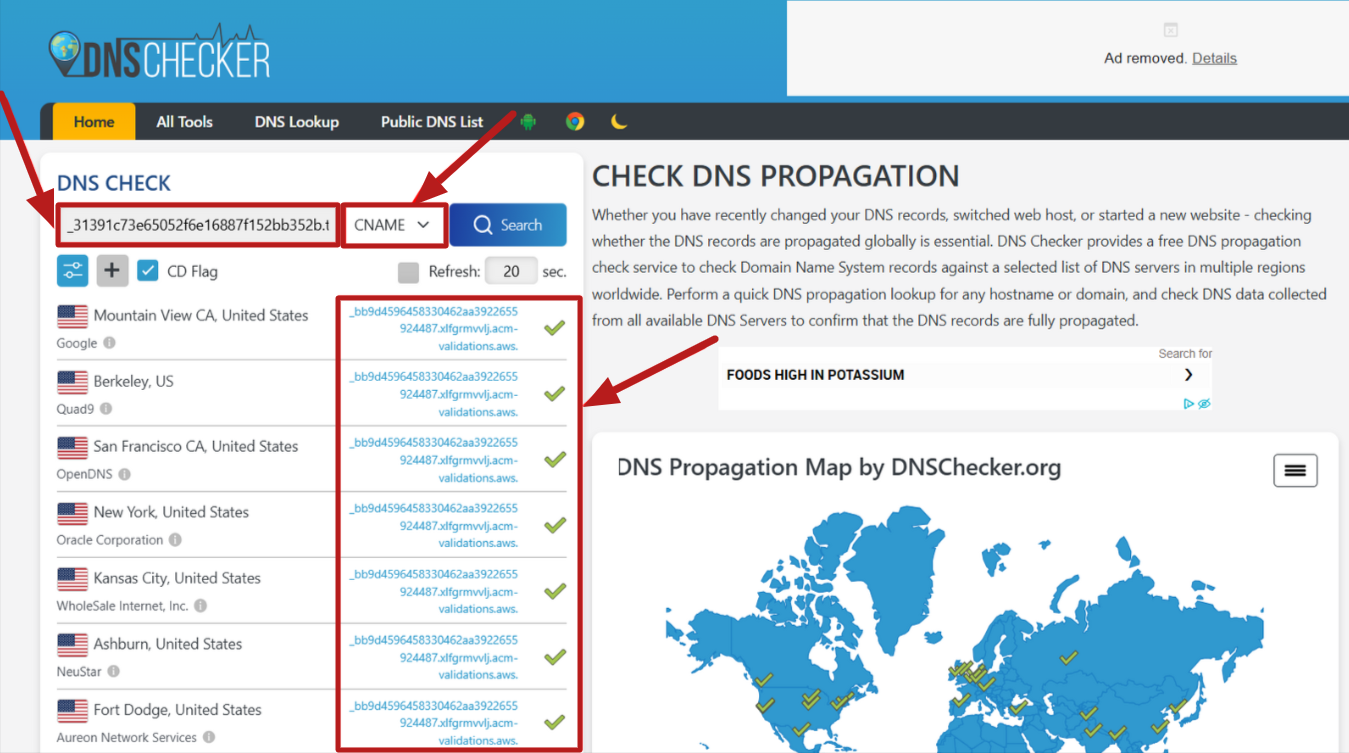Click the domain name input field

(x=198, y=225)
